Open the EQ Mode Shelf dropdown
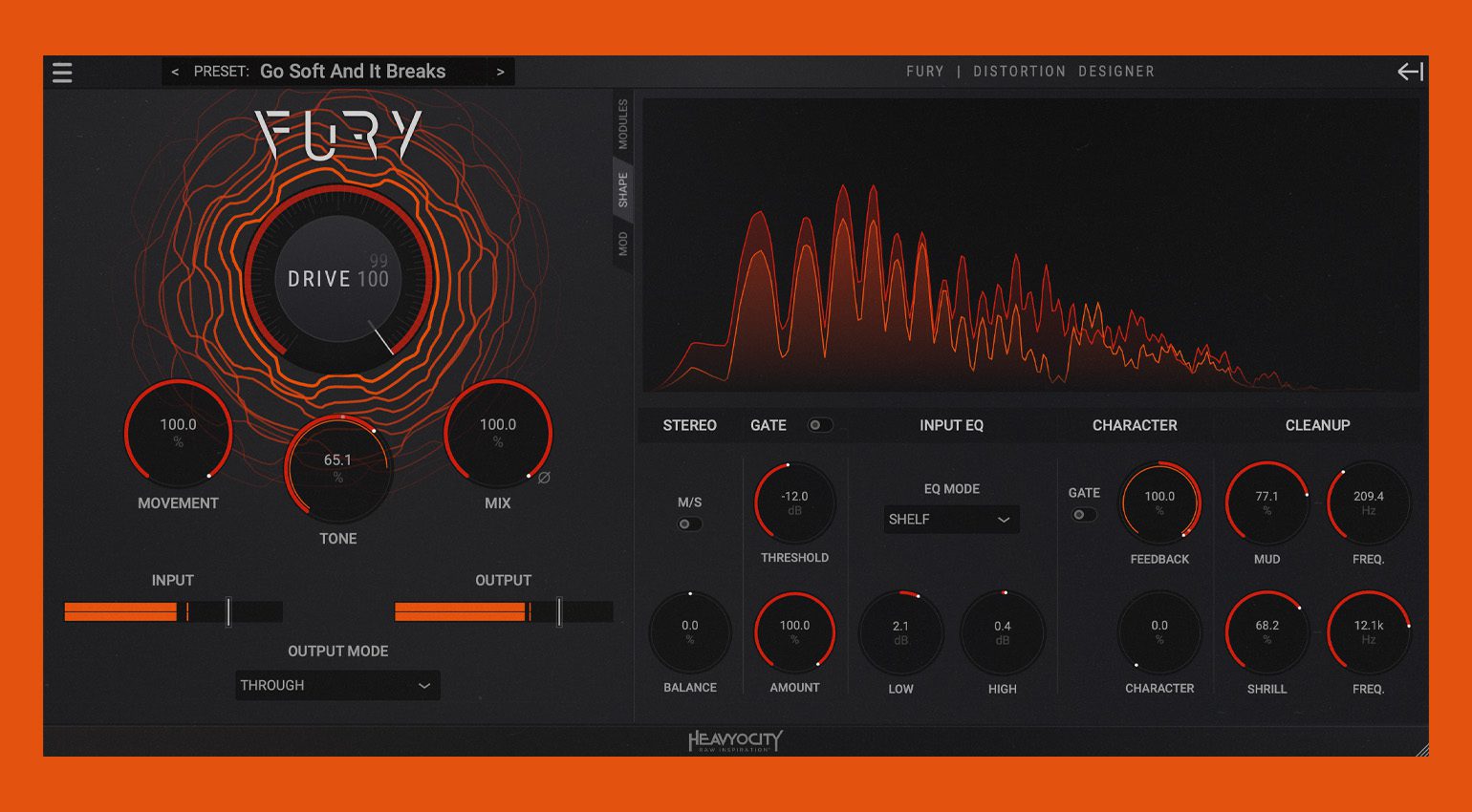The height and width of the screenshot is (812, 1472). [950, 520]
